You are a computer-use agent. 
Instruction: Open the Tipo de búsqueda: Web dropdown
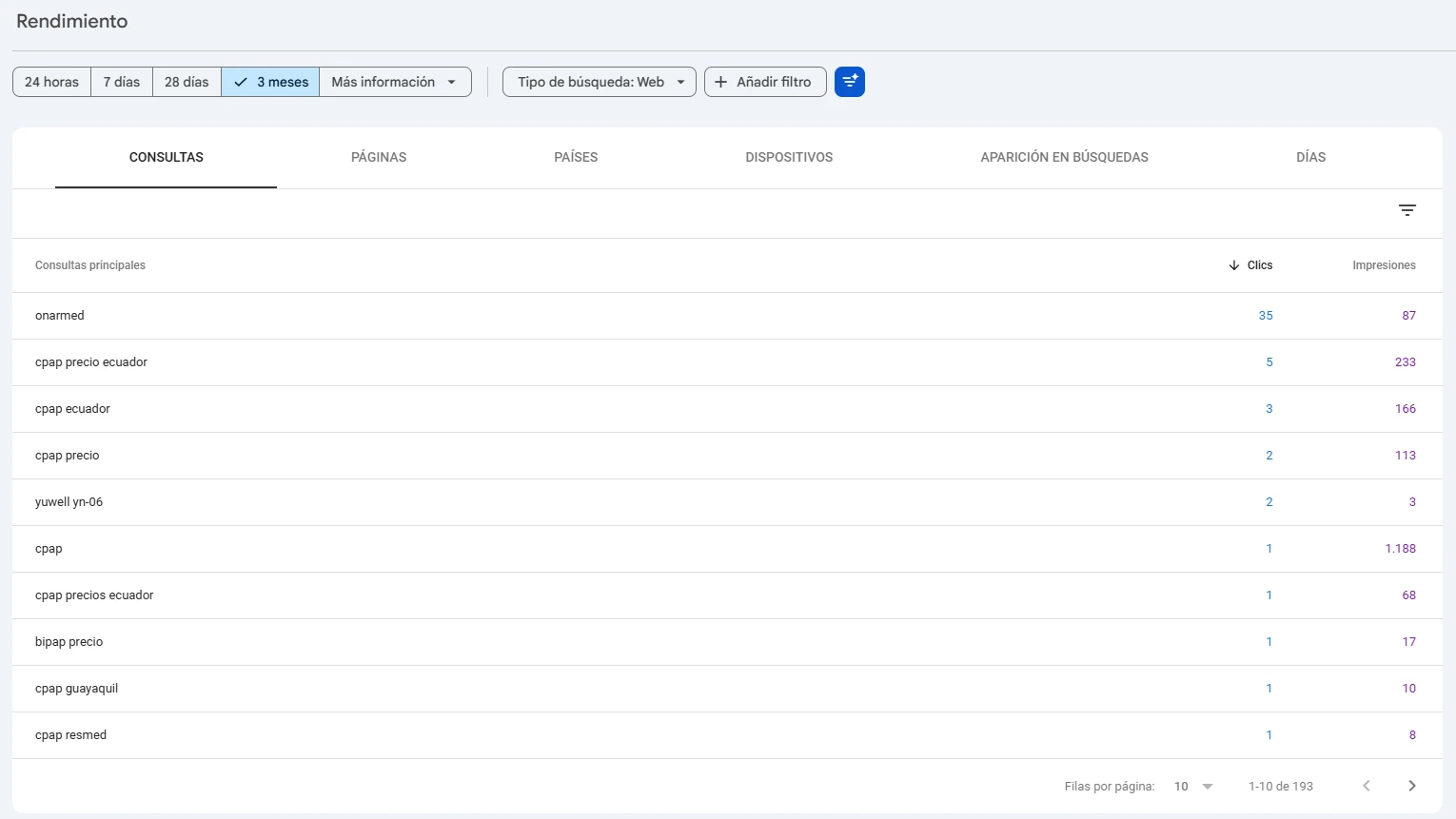click(x=600, y=82)
